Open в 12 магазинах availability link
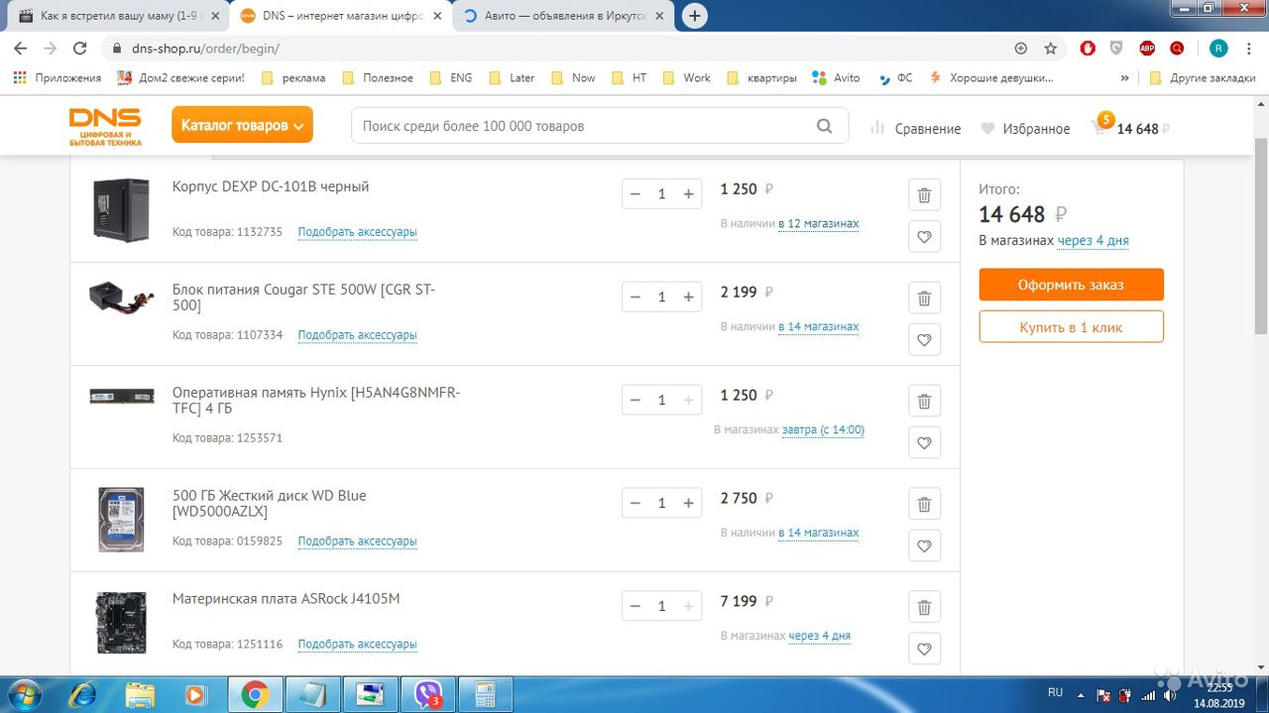This screenshot has width=1269, height=713. 818,224
